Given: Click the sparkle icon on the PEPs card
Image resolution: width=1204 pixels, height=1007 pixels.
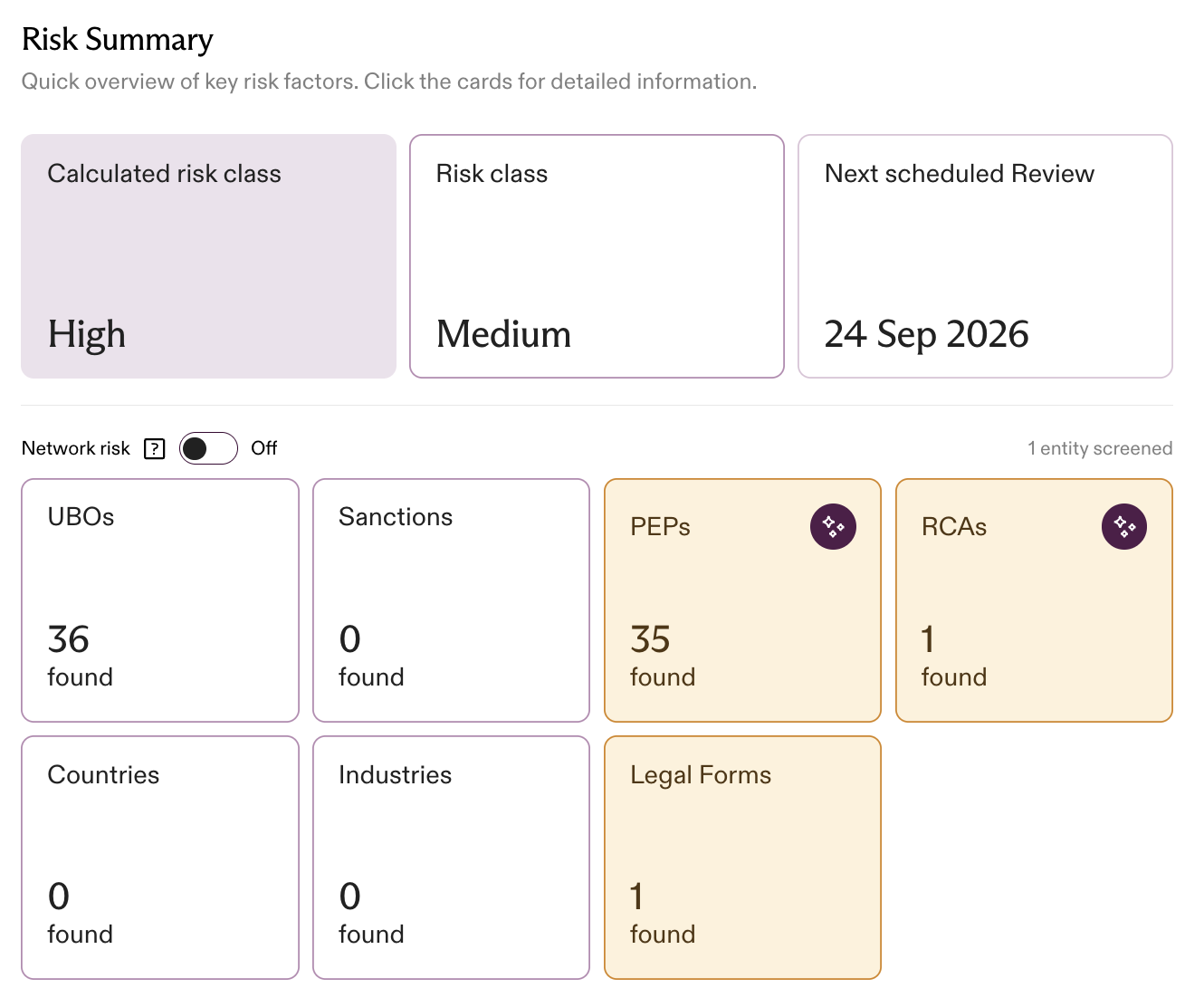Looking at the screenshot, I should 833,526.
